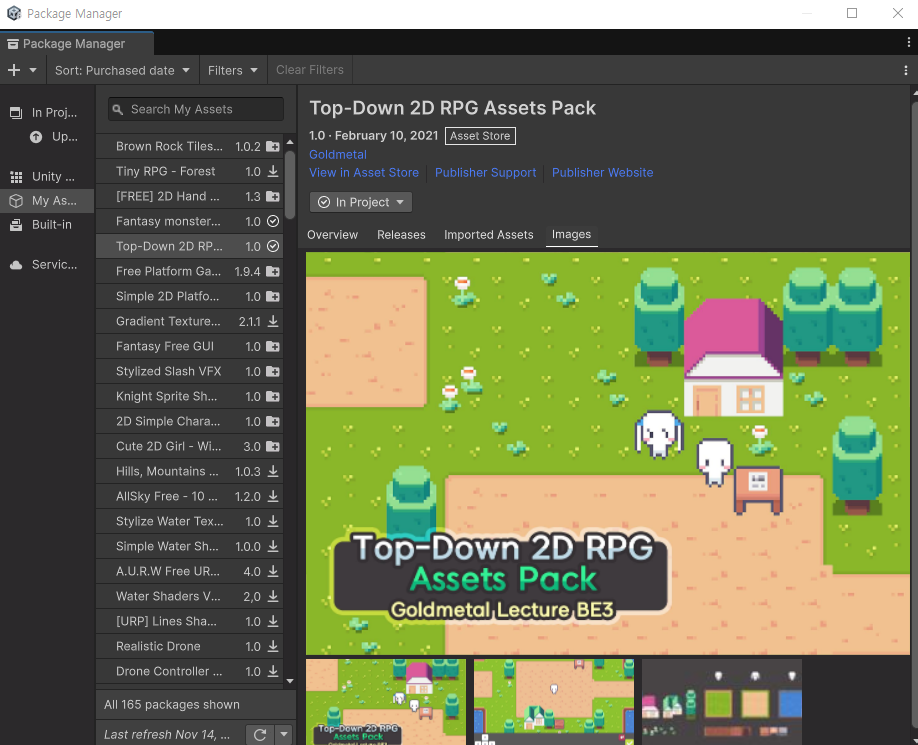Open the window tab kebab menu

(x=908, y=42)
